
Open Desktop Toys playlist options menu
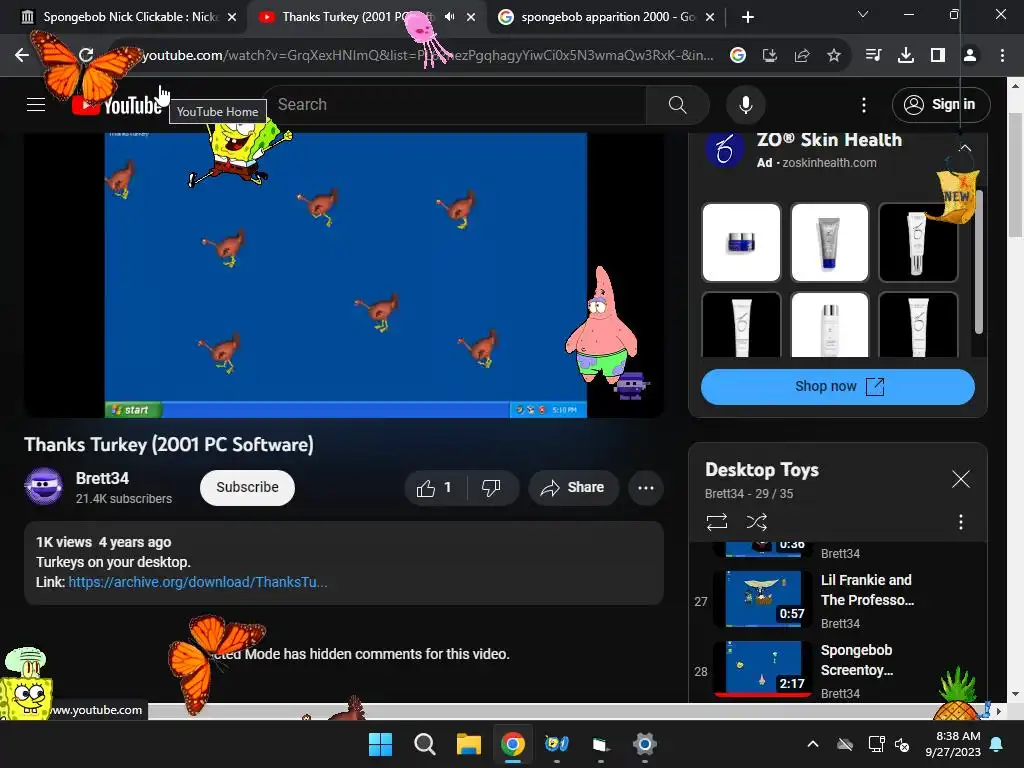coord(960,522)
